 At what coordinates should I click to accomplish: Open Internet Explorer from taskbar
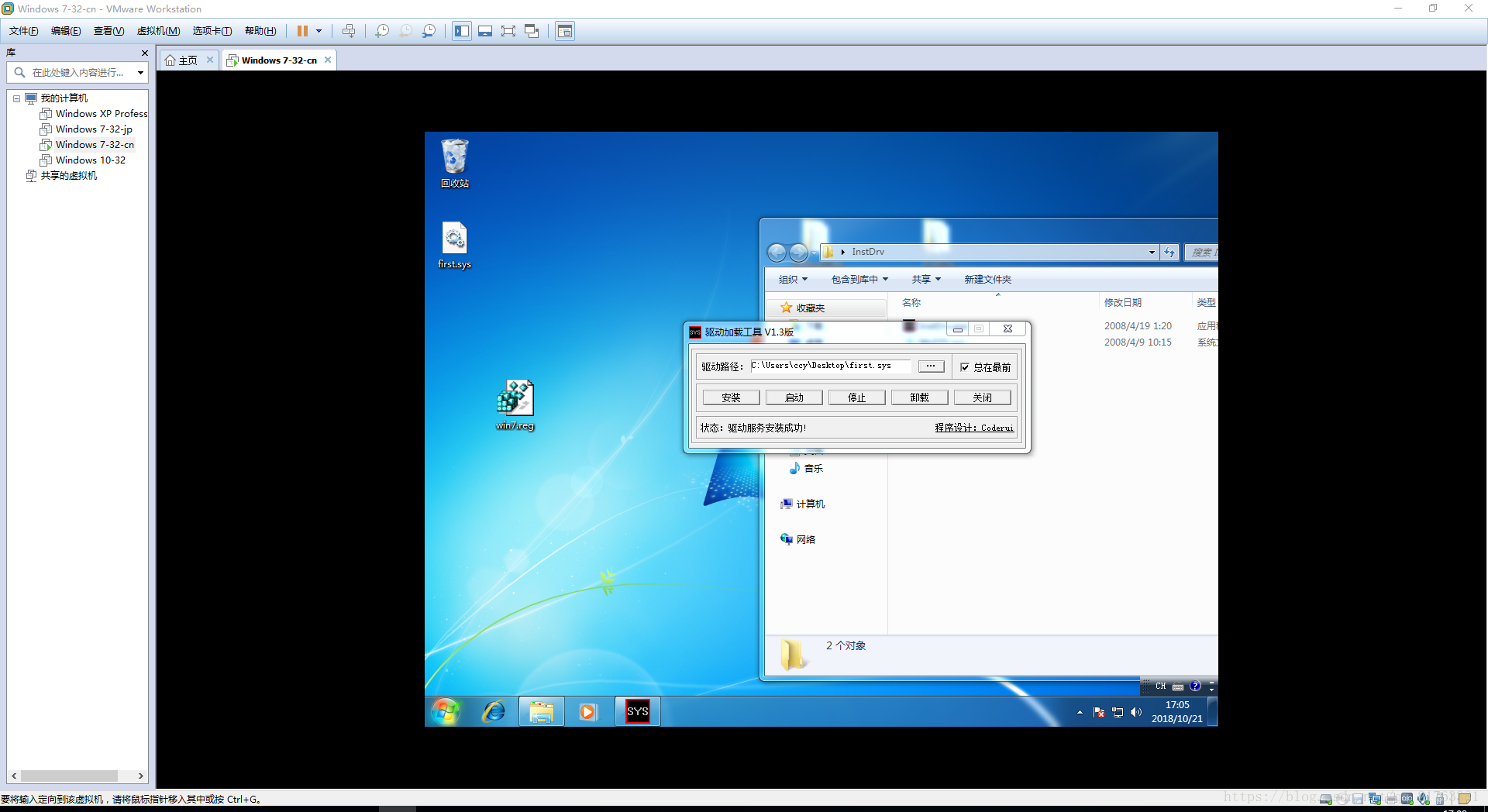[494, 711]
